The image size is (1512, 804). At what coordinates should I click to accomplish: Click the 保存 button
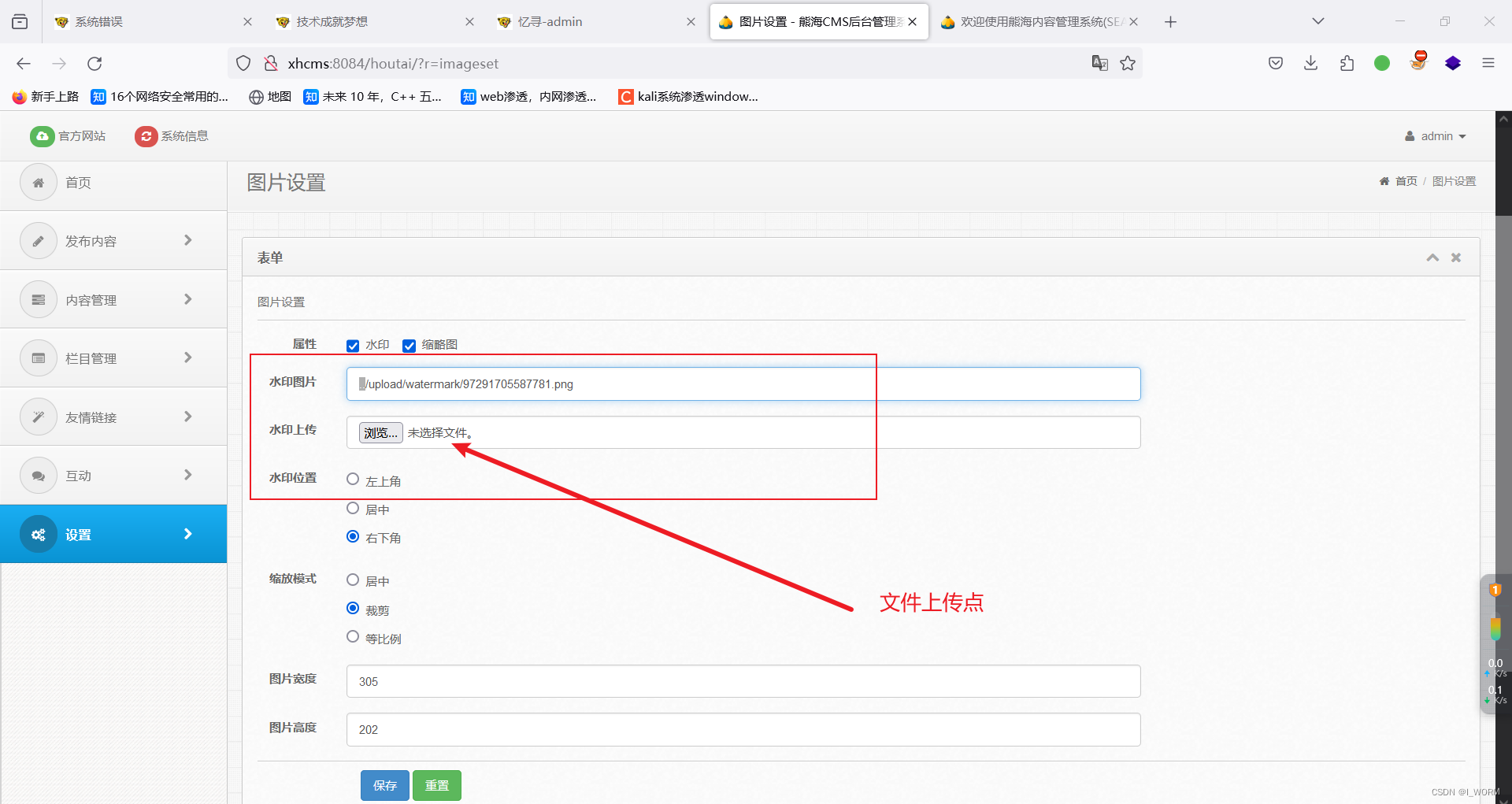385,785
